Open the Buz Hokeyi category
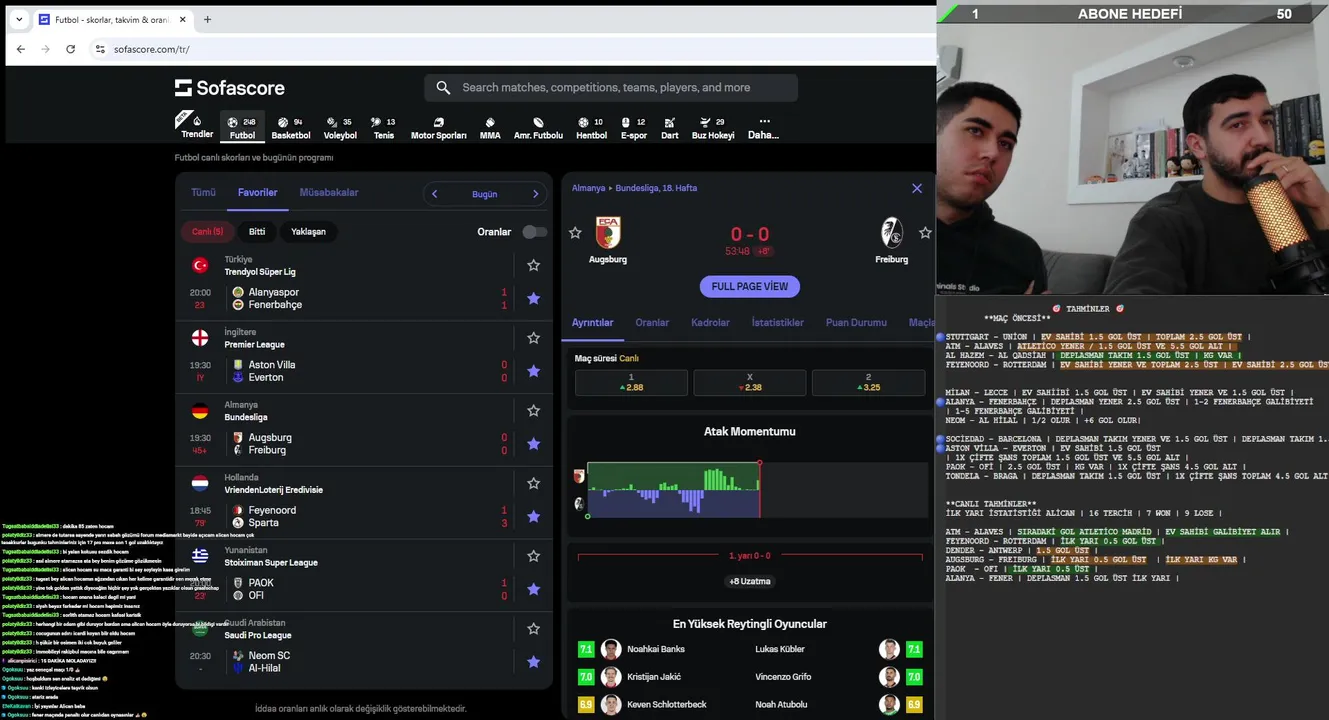This screenshot has width=1329, height=720. pyautogui.click(x=713, y=126)
